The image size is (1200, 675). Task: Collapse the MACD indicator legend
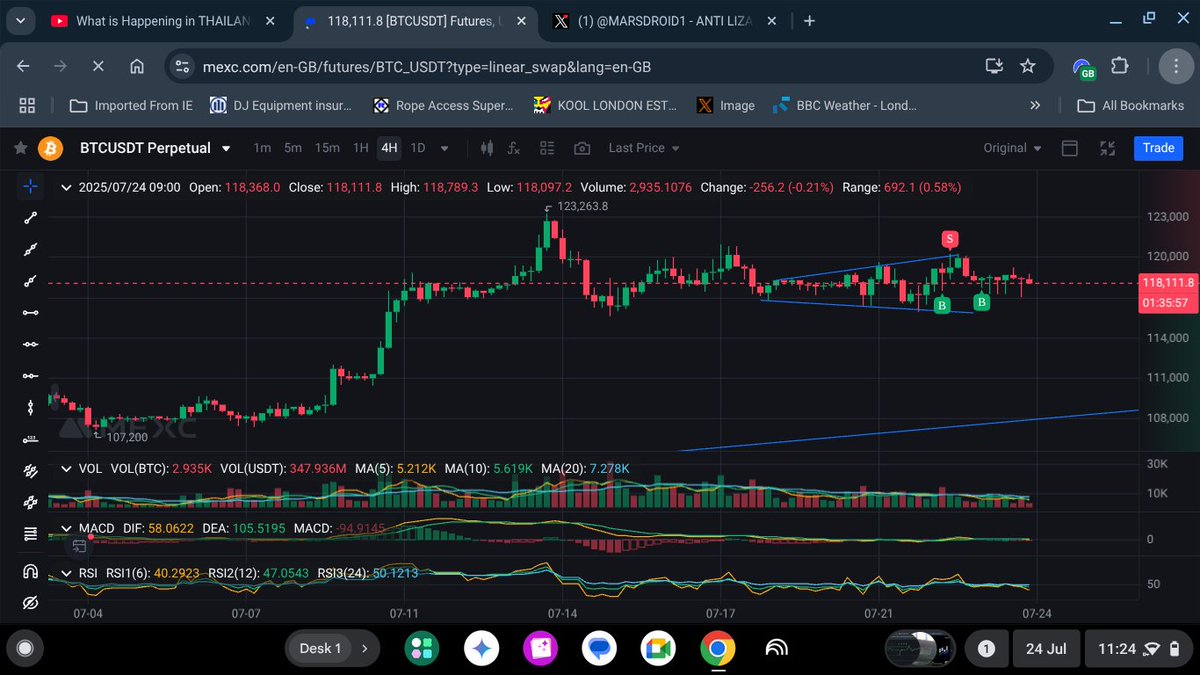[66, 528]
